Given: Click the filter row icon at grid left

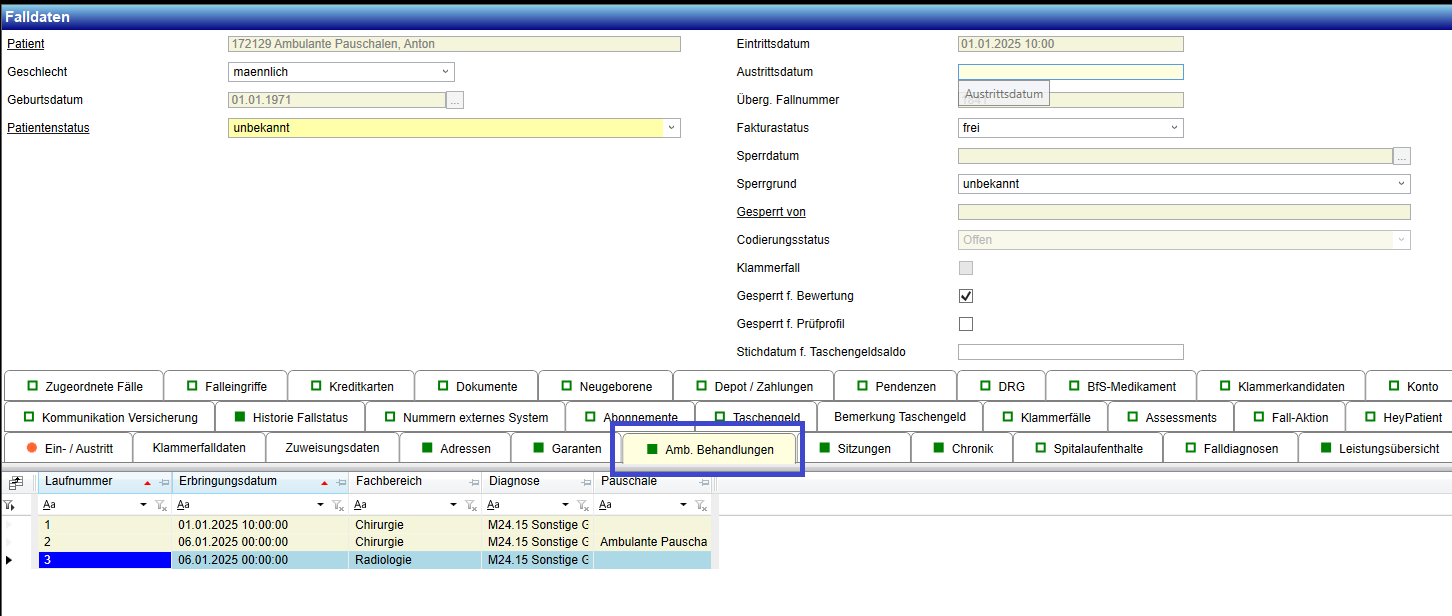Looking at the screenshot, I should [x=9, y=506].
